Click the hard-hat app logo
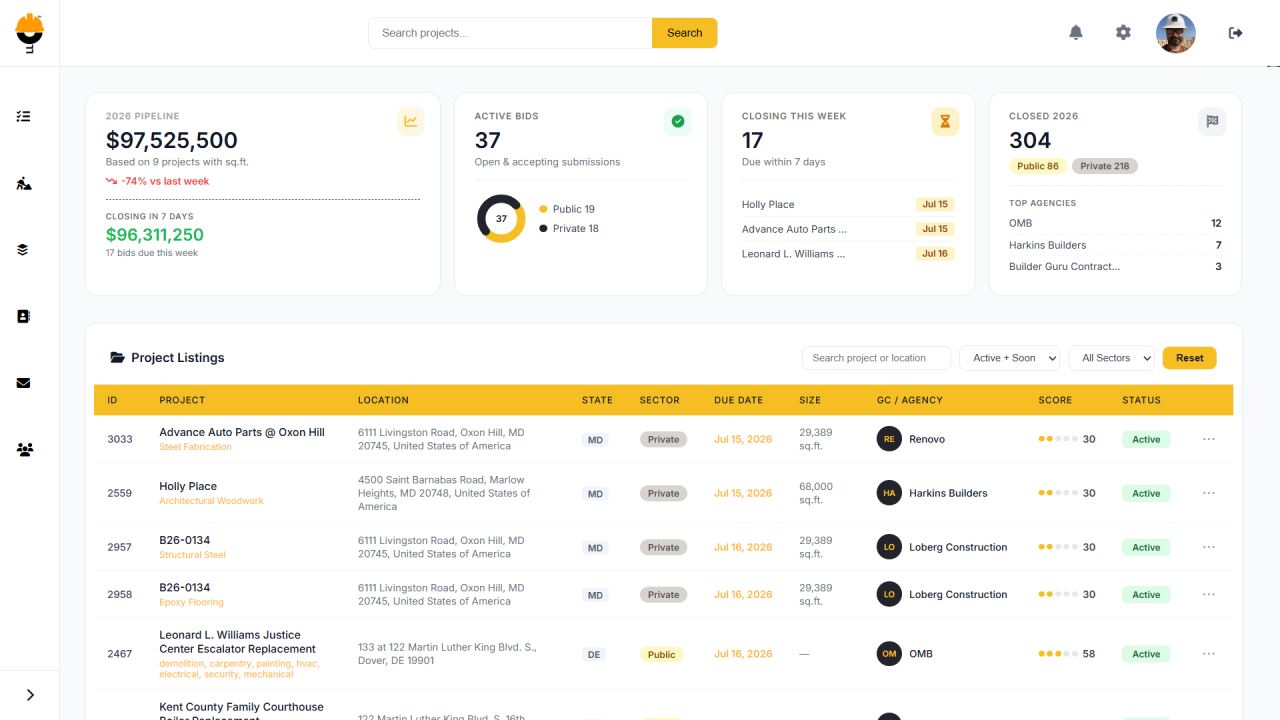The image size is (1280, 720). pos(30,33)
